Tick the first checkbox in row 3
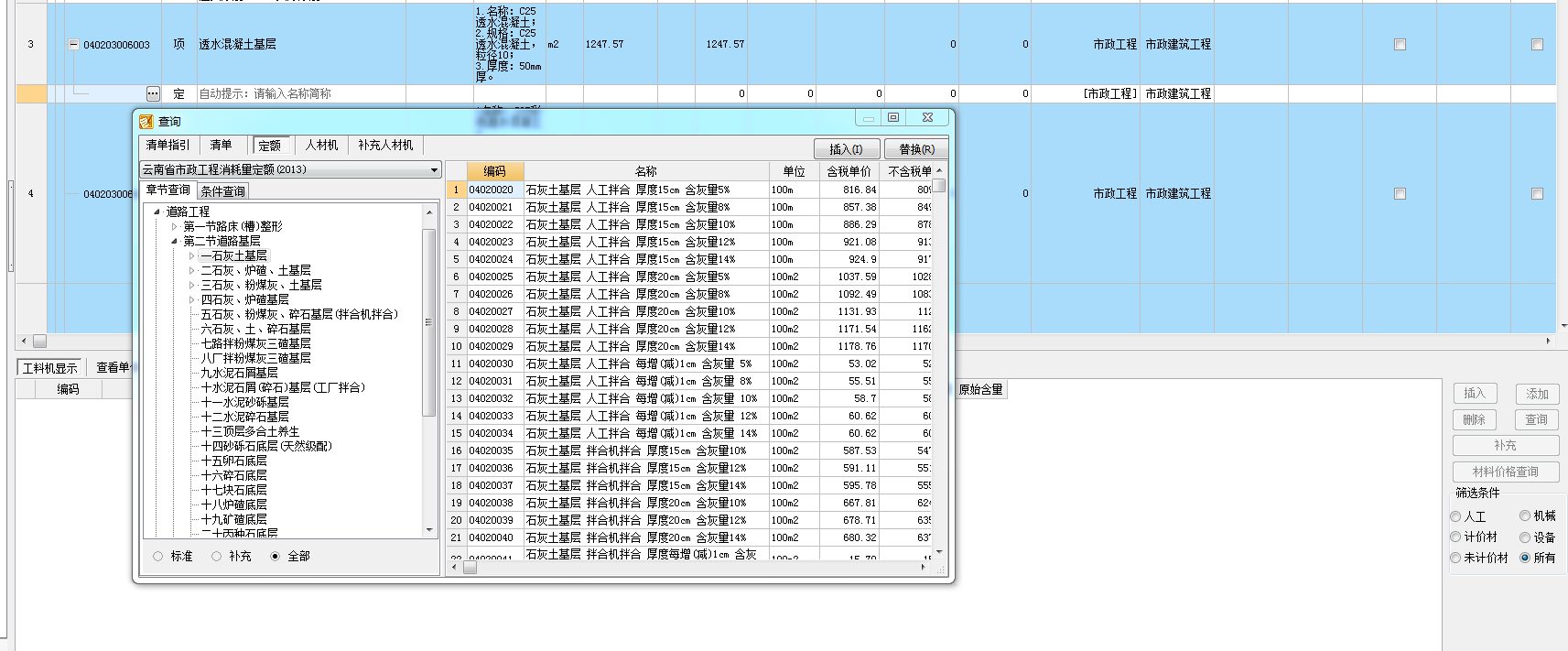The width and height of the screenshot is (1568, 651). point(1400,44)
